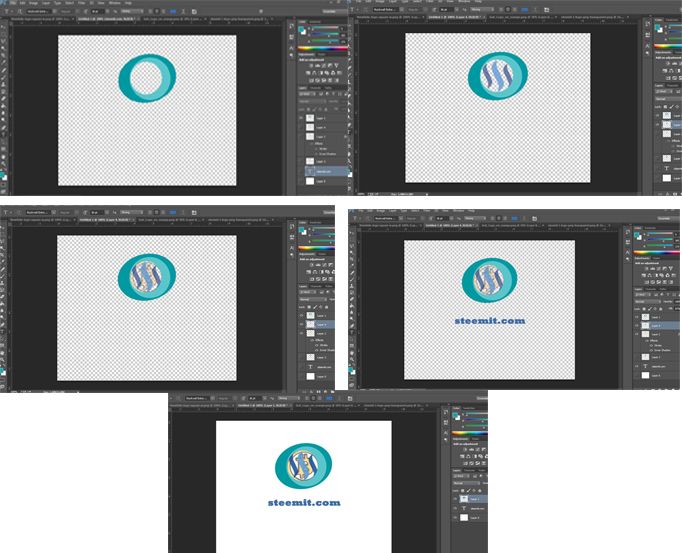Viewport: 682px width, 553px height.
Task: Select Layer 3 in the empty-ring window
Action: point(324,161)
